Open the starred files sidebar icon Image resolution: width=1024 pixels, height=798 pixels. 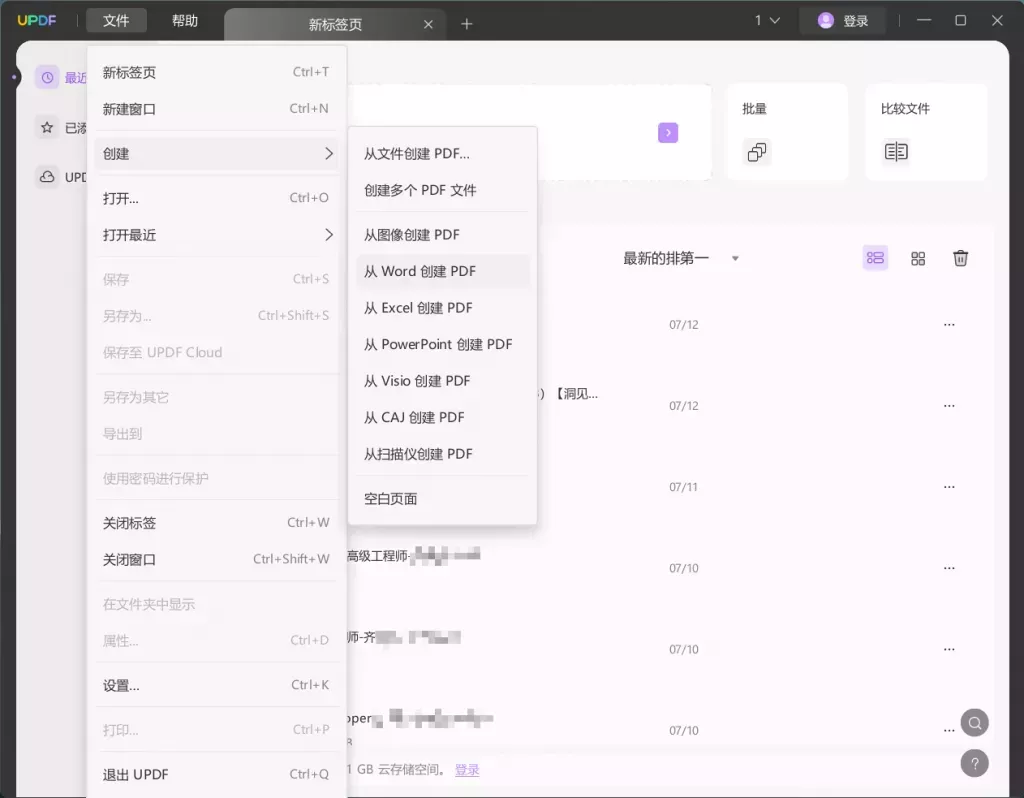[47, 127]
